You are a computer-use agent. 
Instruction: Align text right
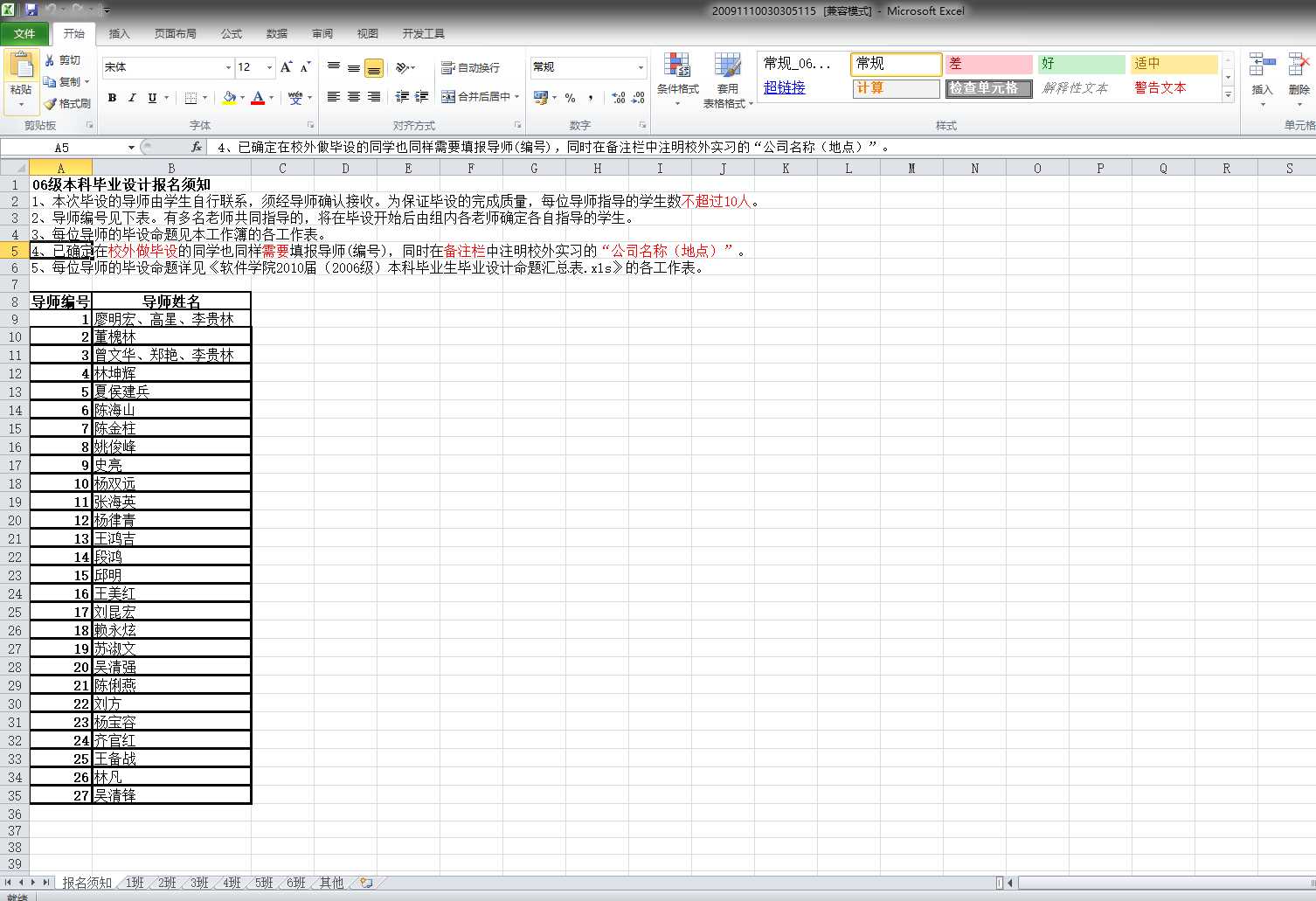click(x=374, y=97)
